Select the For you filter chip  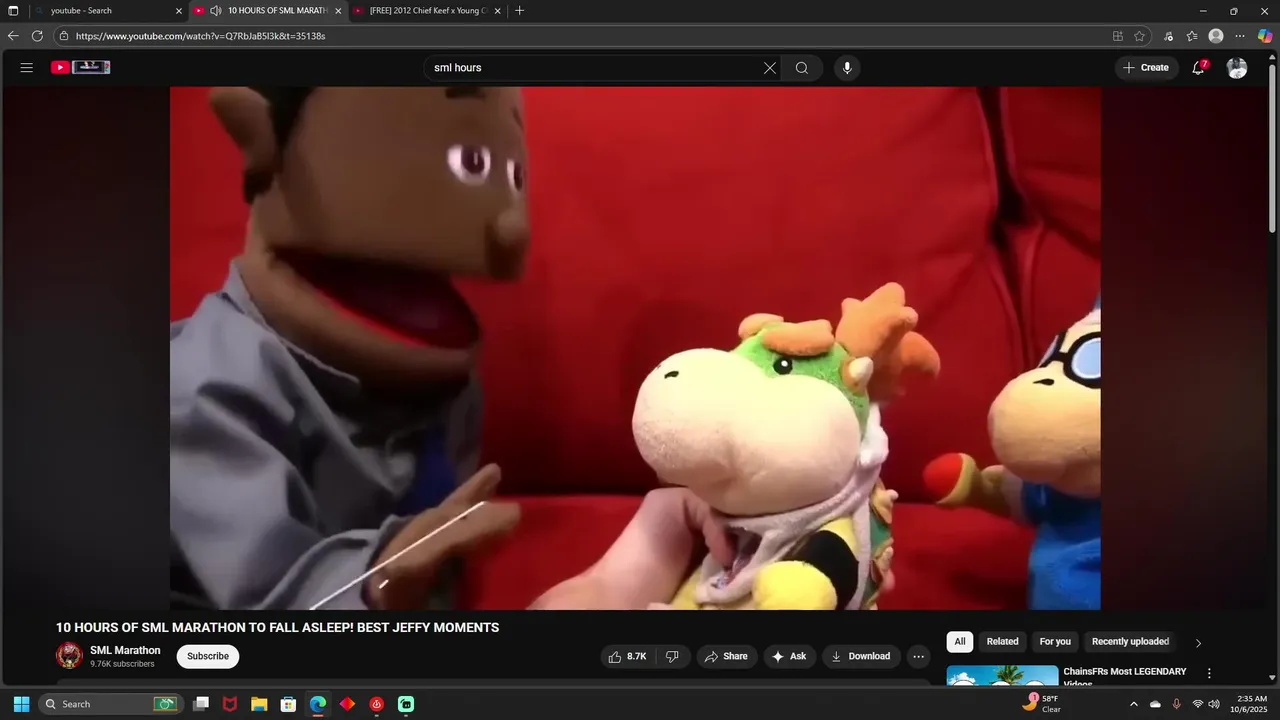pyautogui.click(x=1055, y=642)
